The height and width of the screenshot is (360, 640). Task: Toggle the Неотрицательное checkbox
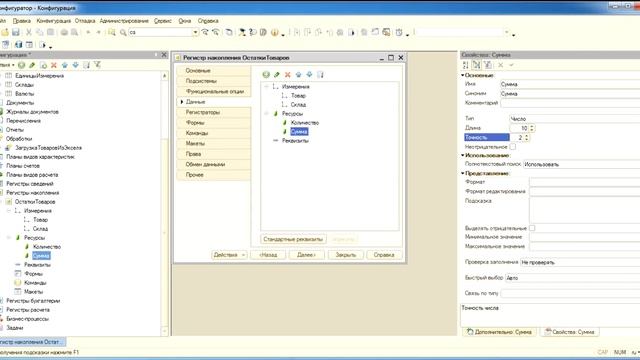(513, 147)
